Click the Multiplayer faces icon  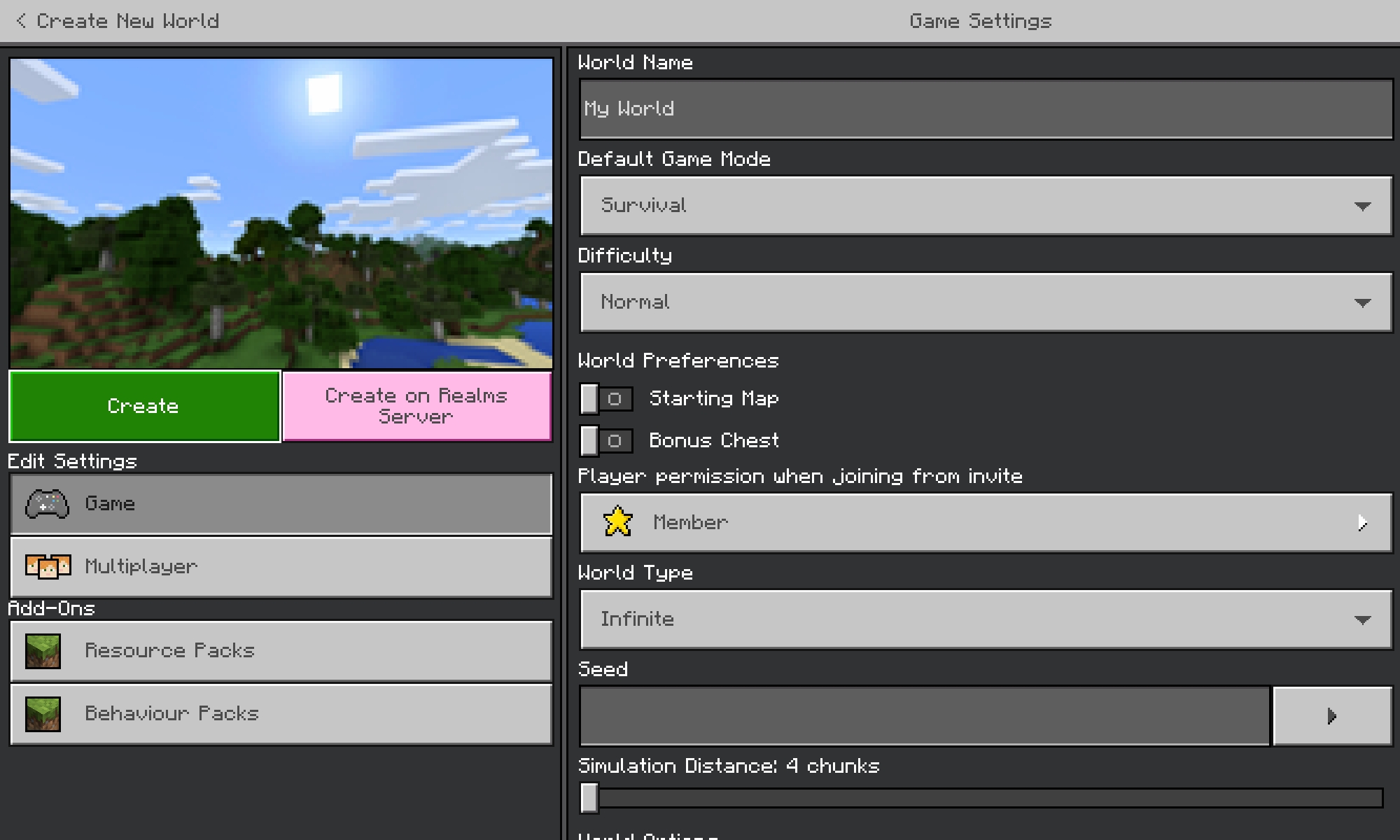tap(48, 566)
